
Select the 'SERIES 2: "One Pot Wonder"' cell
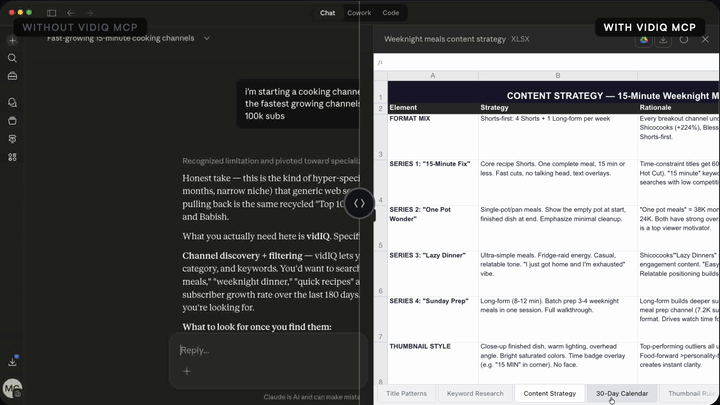[x=433, y=228]
